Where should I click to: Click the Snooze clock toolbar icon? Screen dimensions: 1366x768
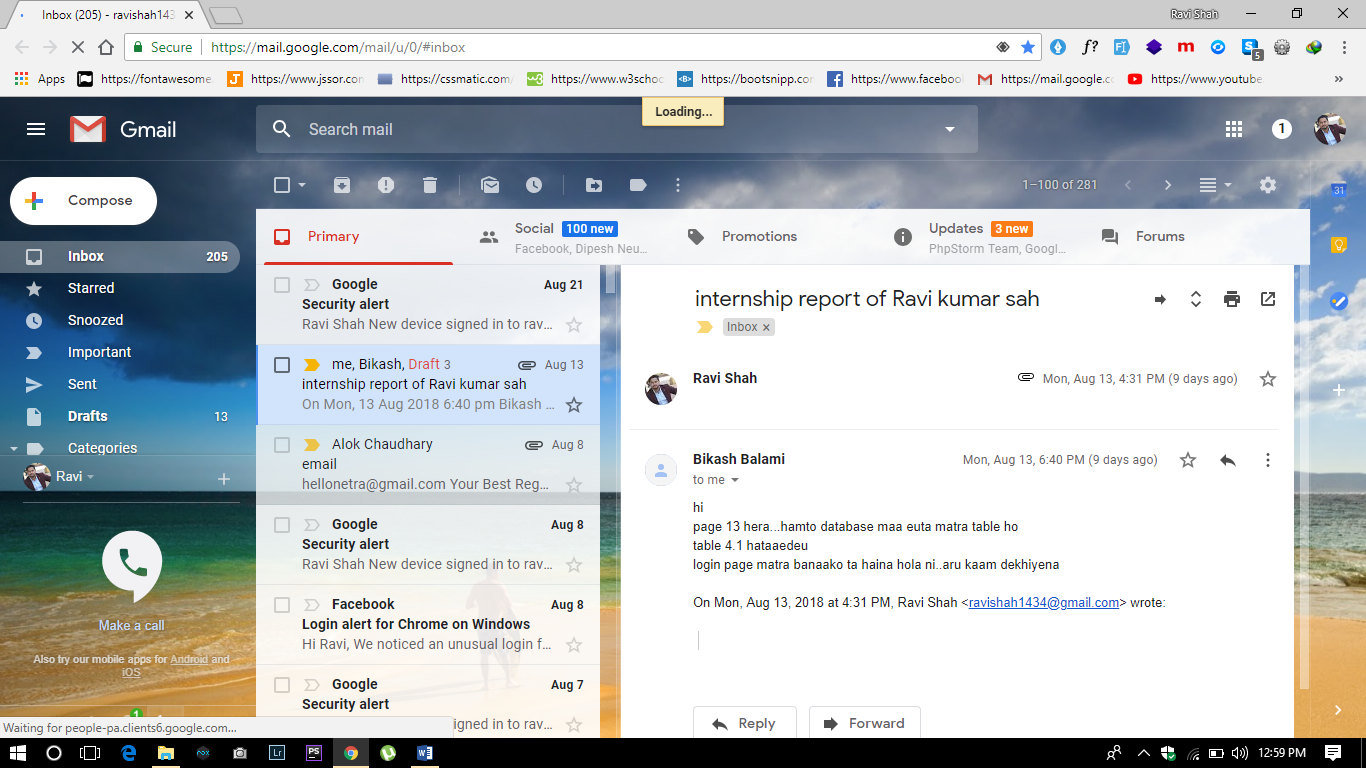coord(534,185)
